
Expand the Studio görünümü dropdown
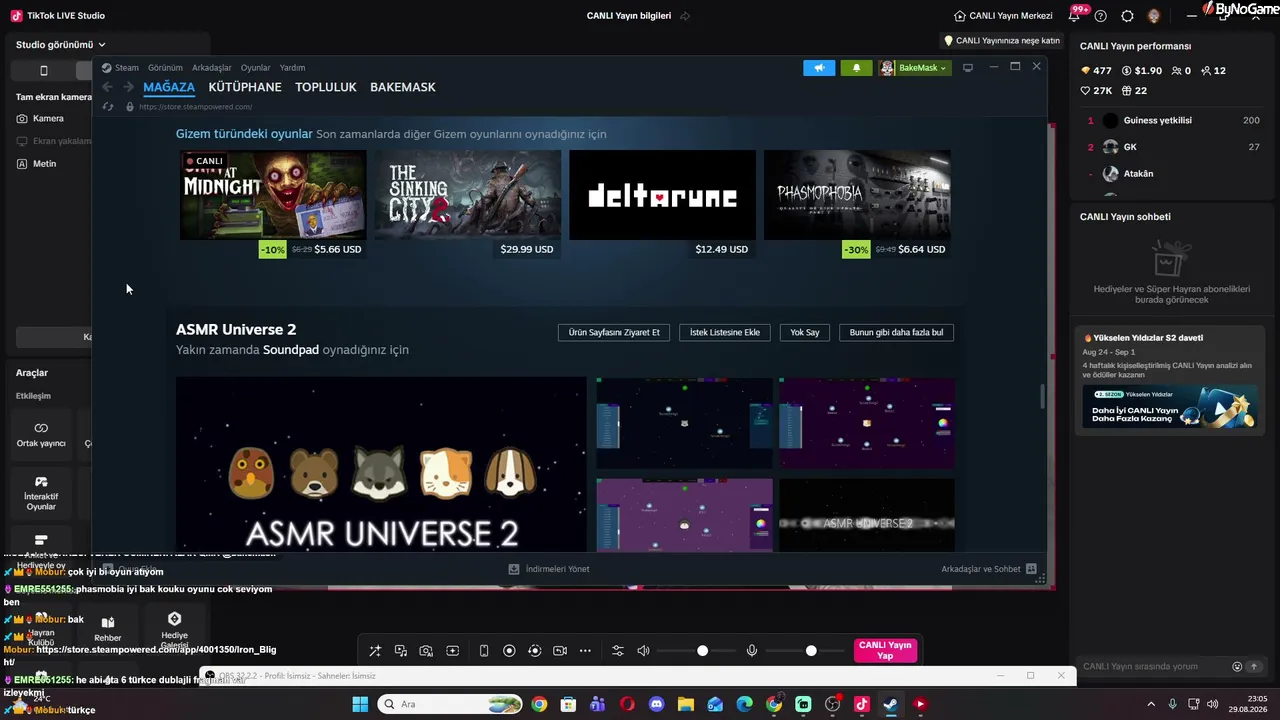(x=61, y=45)
